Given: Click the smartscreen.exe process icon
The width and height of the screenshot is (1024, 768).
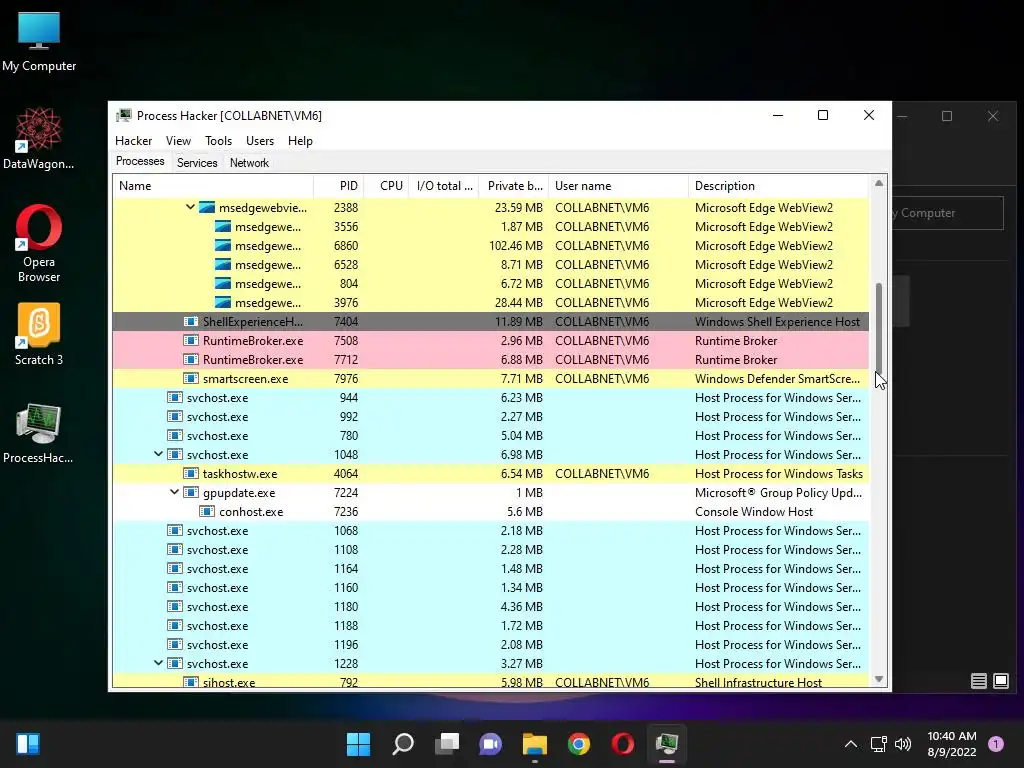Looking at the screenshot, I should click(191, 379).
